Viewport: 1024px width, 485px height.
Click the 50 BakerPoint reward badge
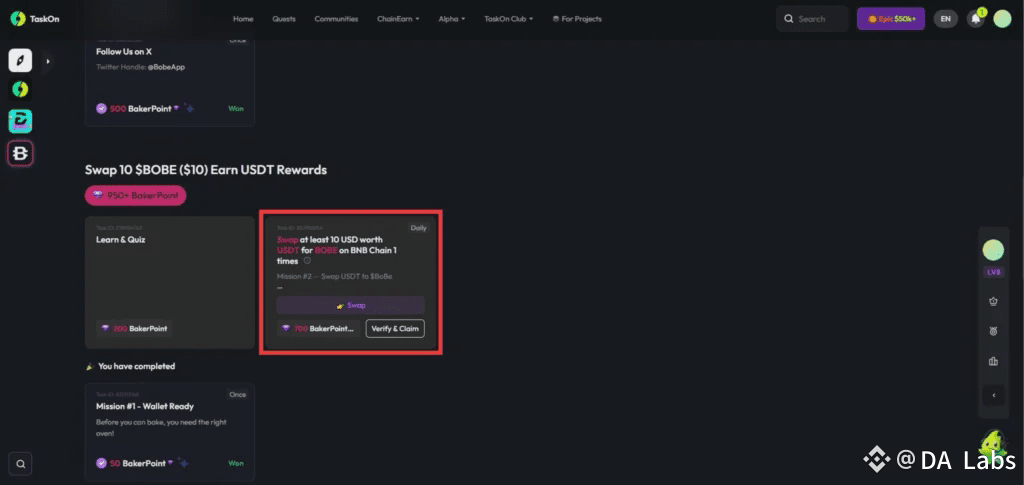click(134, 463)
